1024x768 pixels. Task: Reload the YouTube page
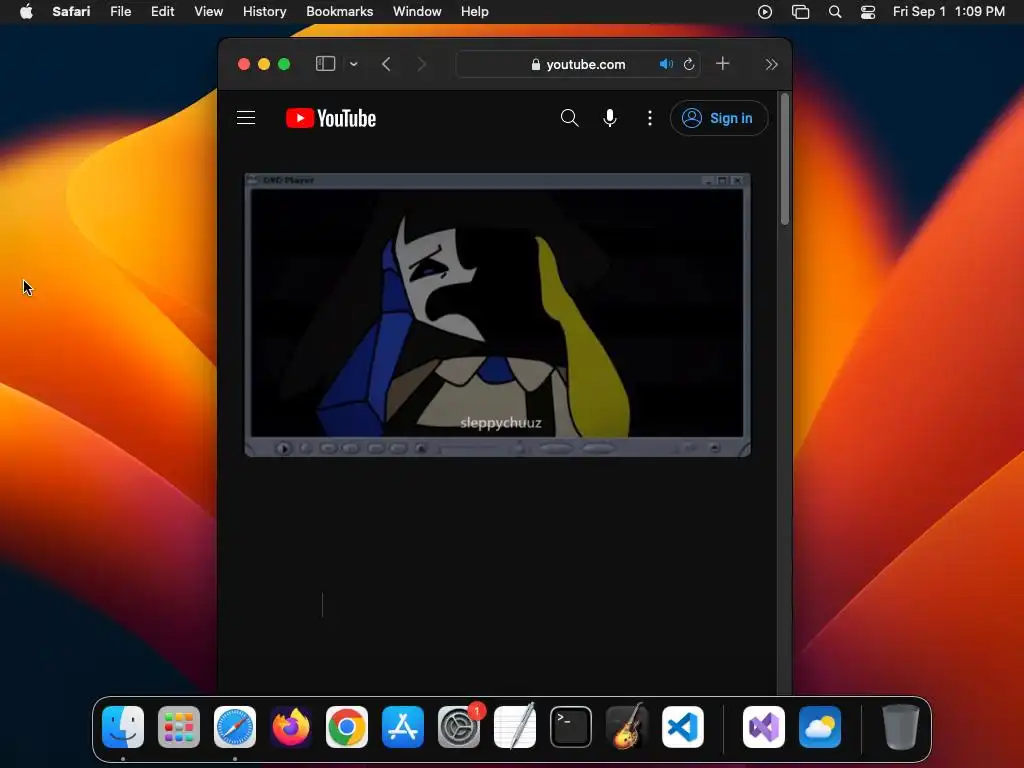click(x=689, y=64)
